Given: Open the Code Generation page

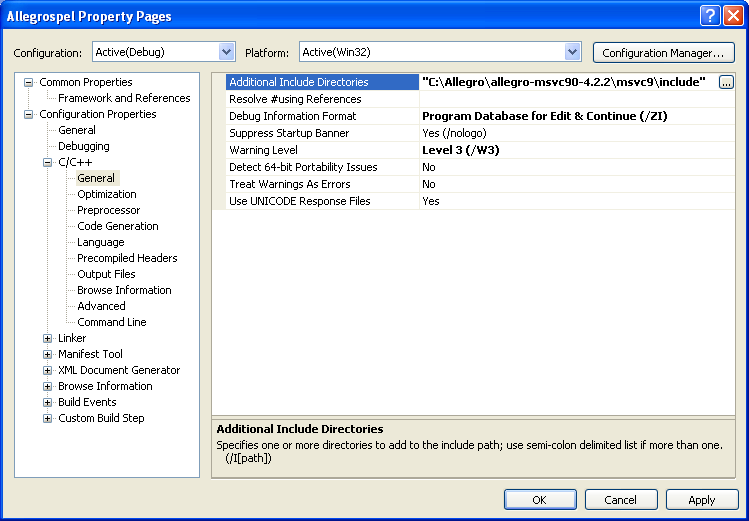Looking at the screenshot, I should pyautogui.click(x=118, y=226).
